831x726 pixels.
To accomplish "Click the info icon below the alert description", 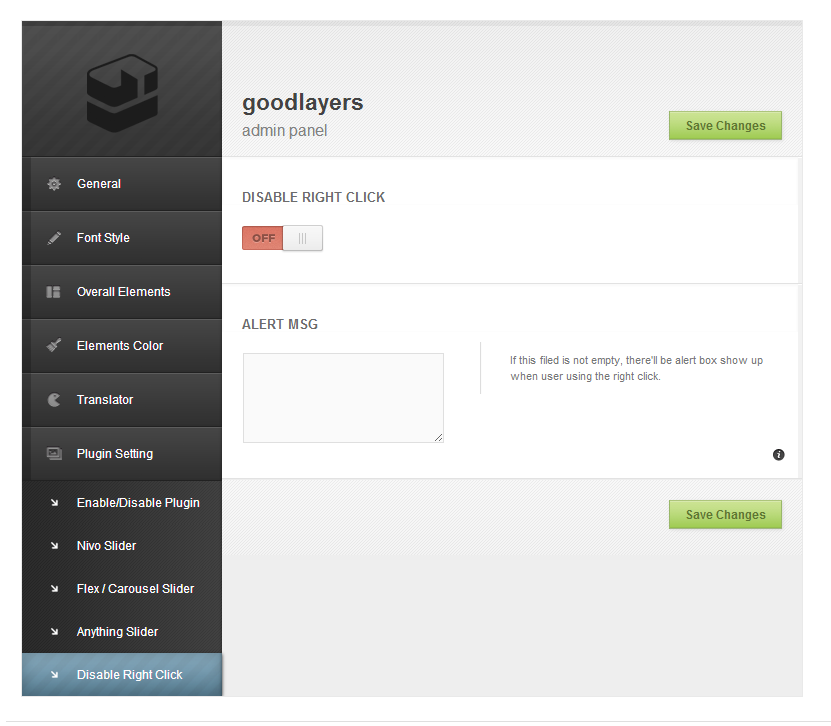I will 778,455.
